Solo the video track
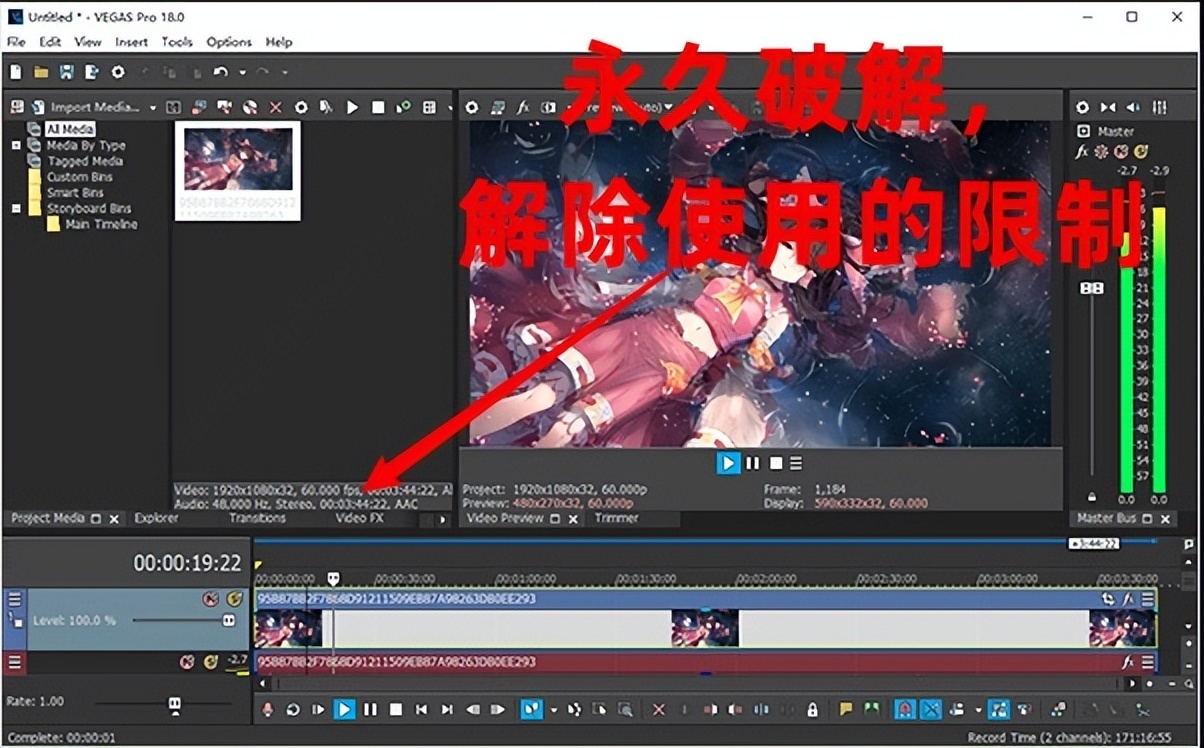 click(235, 599)
